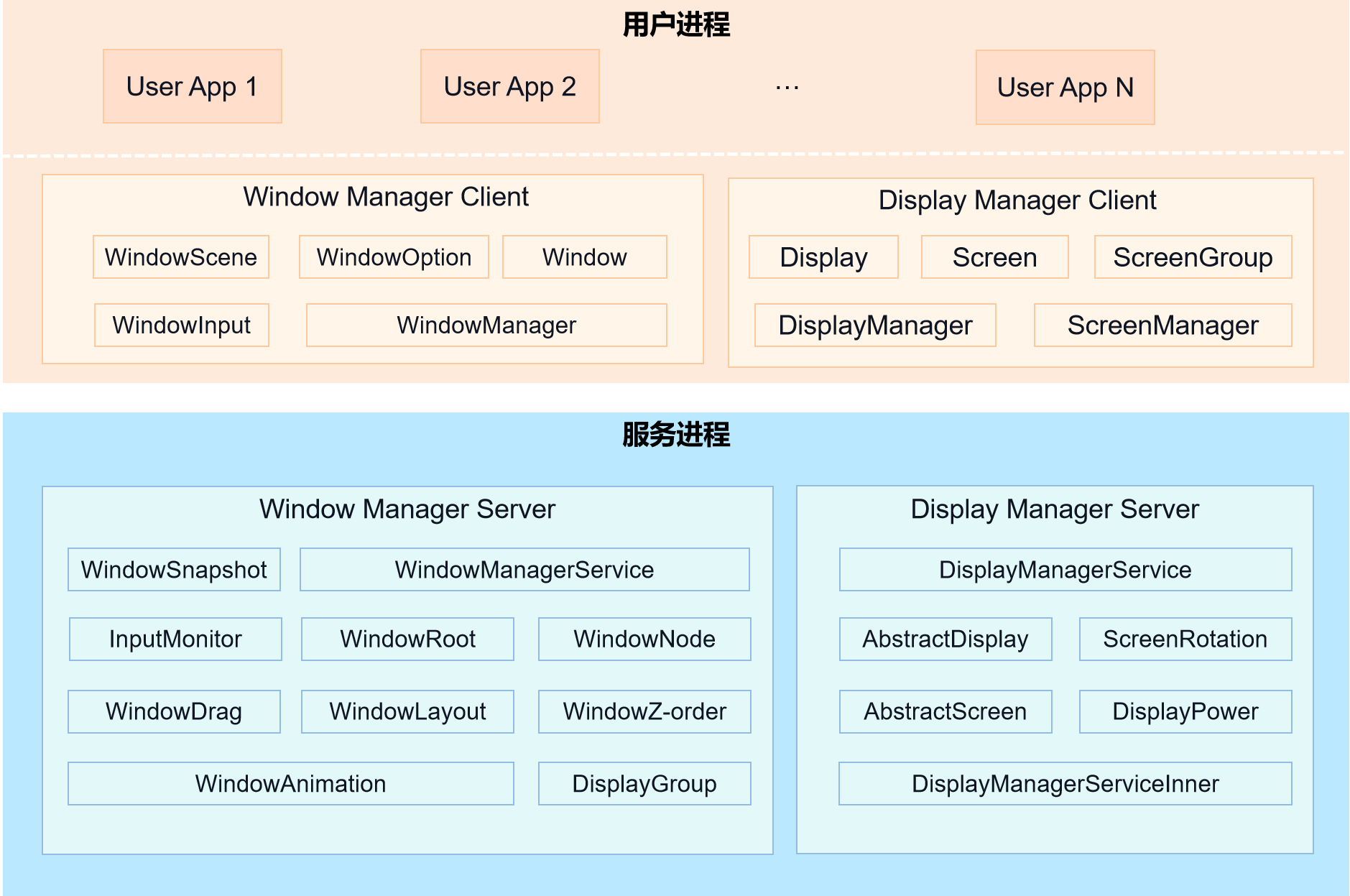This screenshot has height=896, width=1350.
Task: Click the User App N box
Action: click(x=1065, y=87)
